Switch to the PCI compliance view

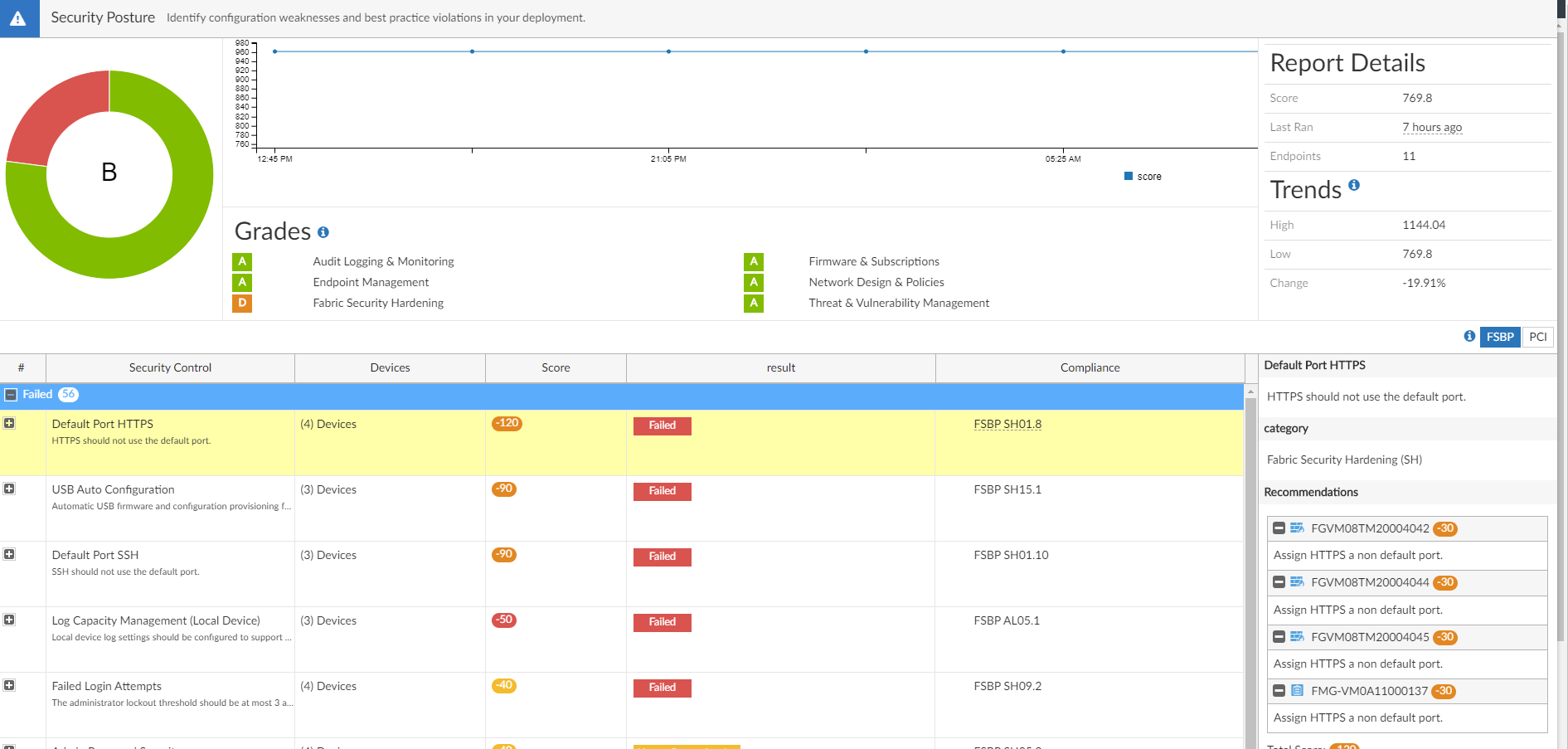(x=1538, y=337)
